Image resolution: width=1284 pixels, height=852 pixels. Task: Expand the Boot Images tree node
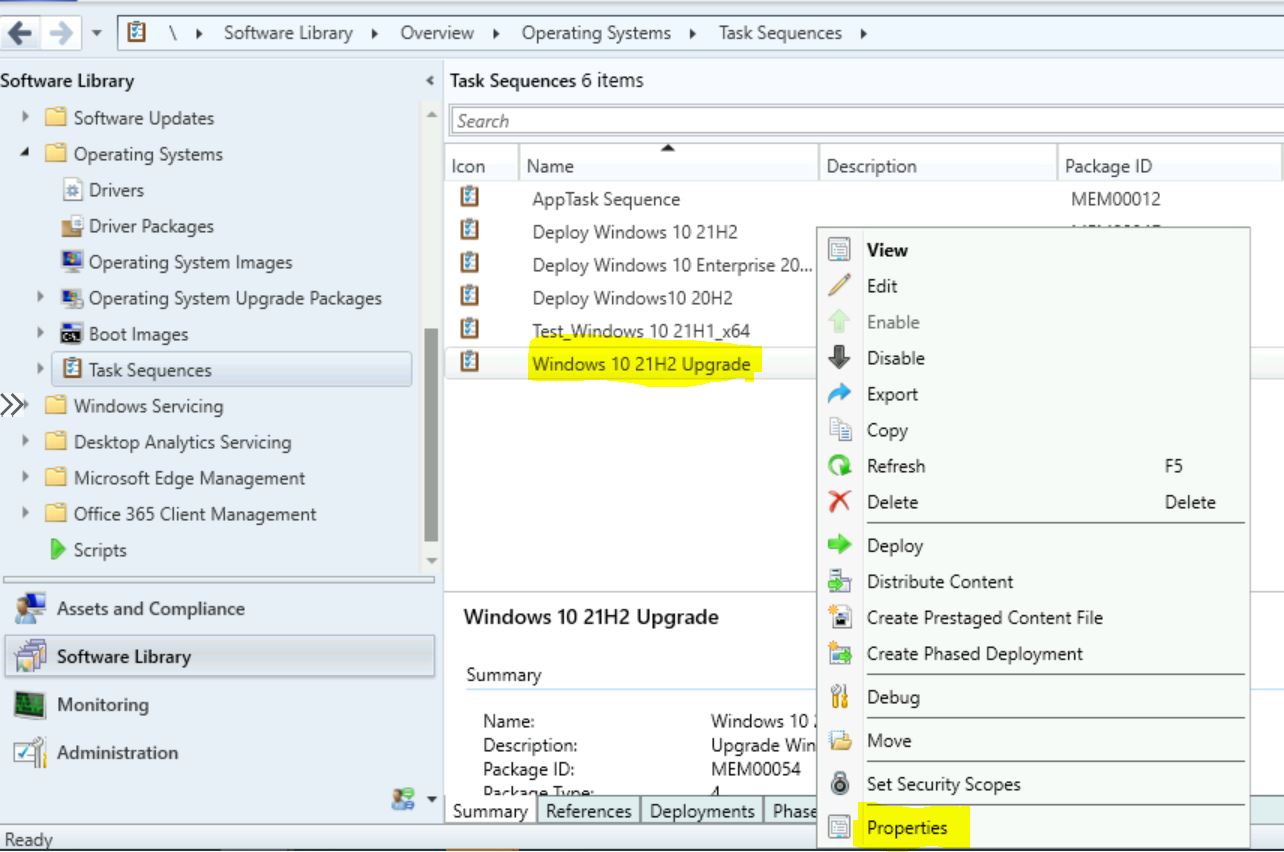click(x=41, y=334)
